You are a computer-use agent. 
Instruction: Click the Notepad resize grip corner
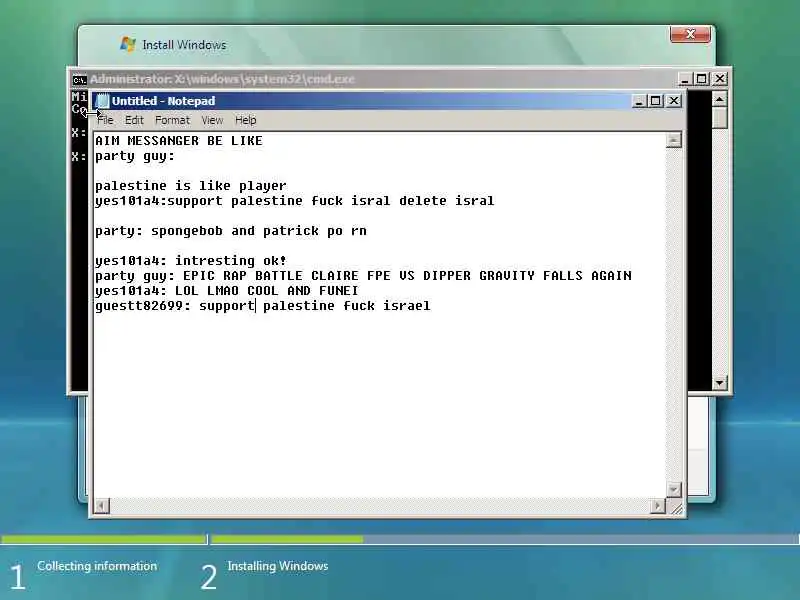click(x=676, y=508)
